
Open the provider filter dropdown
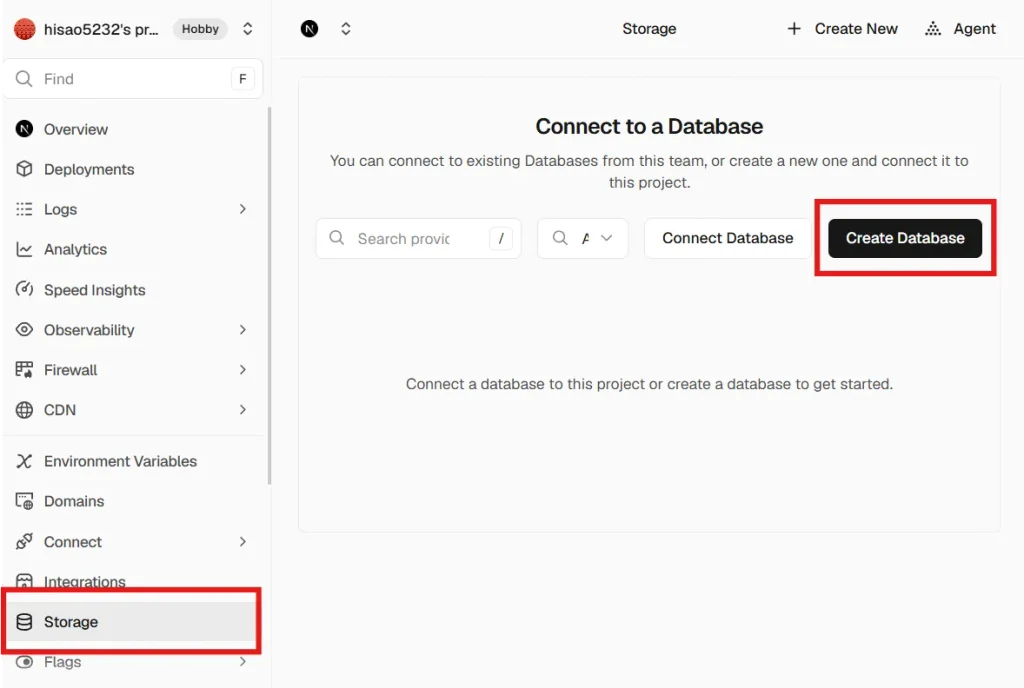[583, 238]
